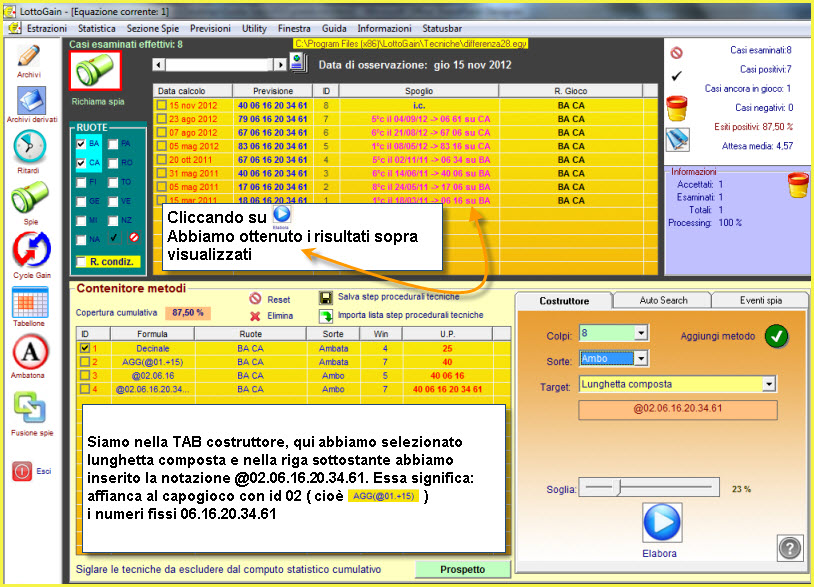
Task: Click the observation date scrollbar track
Action: click(220, 64)
